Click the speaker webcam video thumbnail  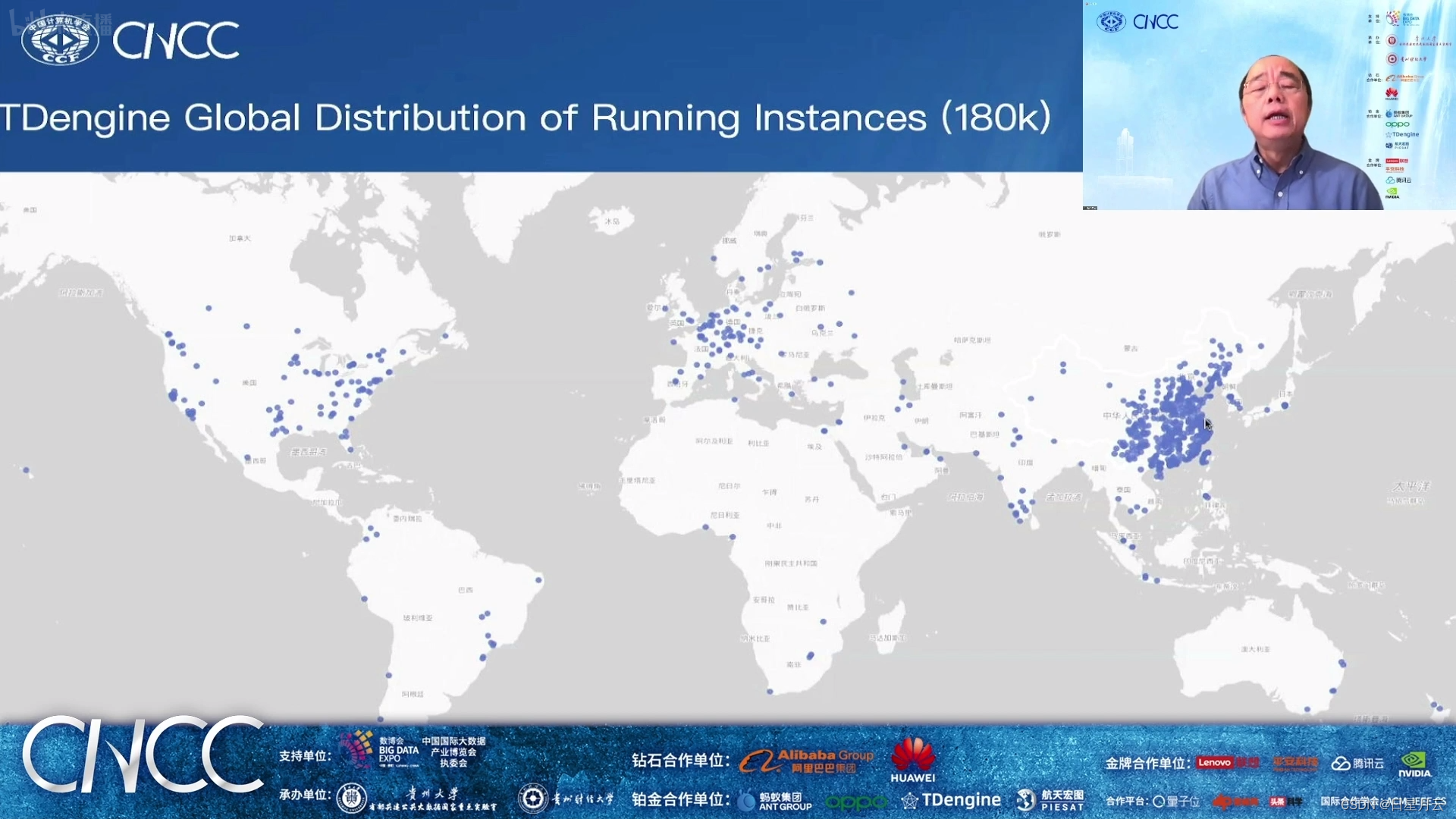click(1269, 106)
